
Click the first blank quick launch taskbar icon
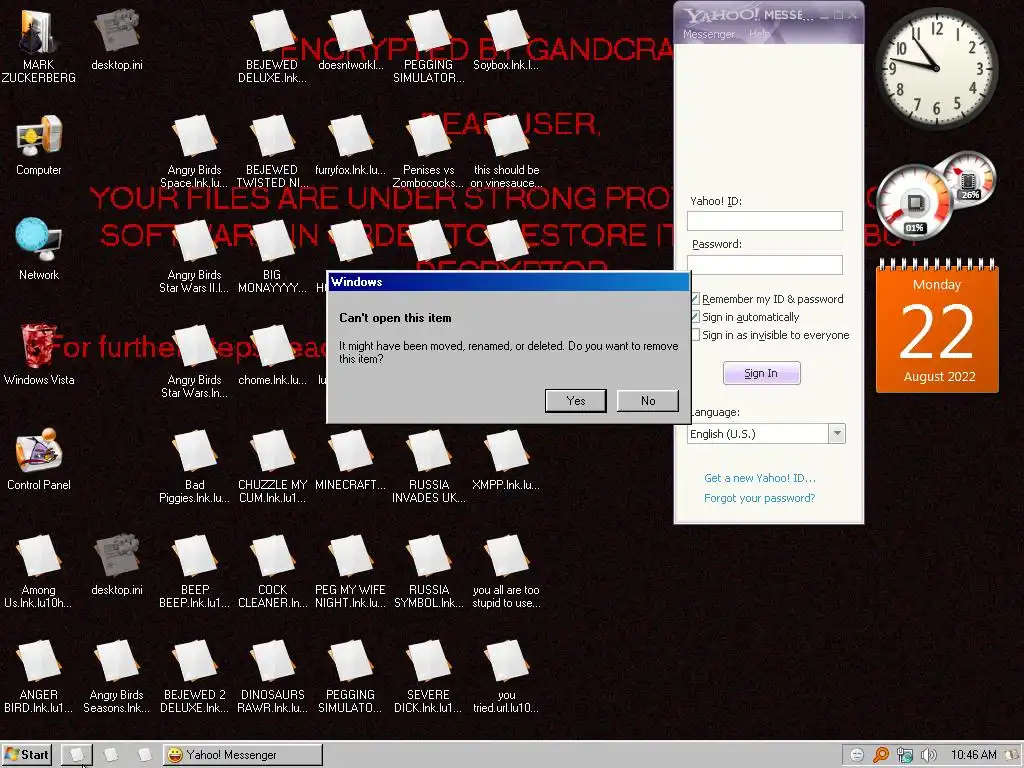point(77,755)
